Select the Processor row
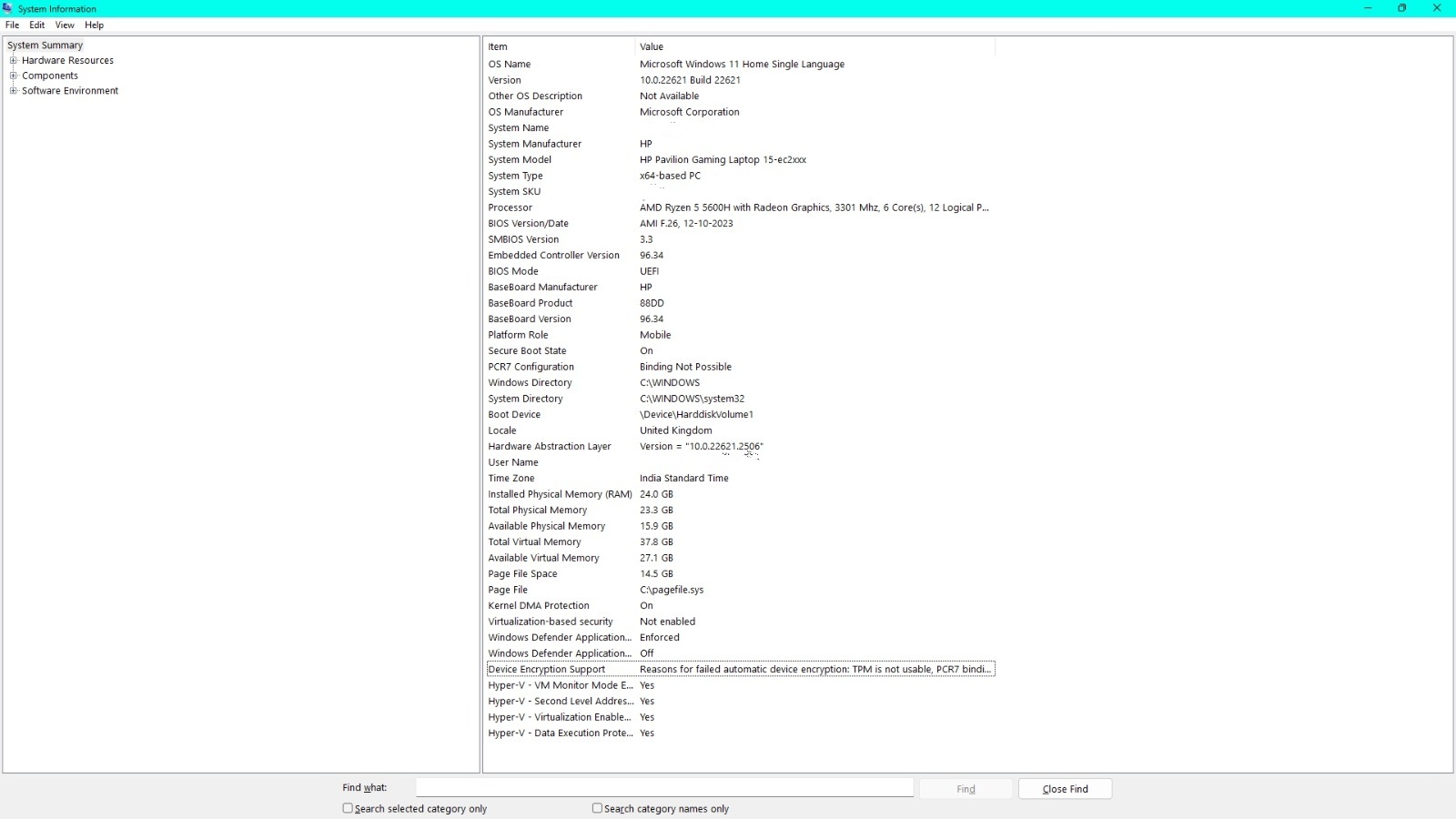This screenshot has width=1456, height=819. click(x=740, y=207)
